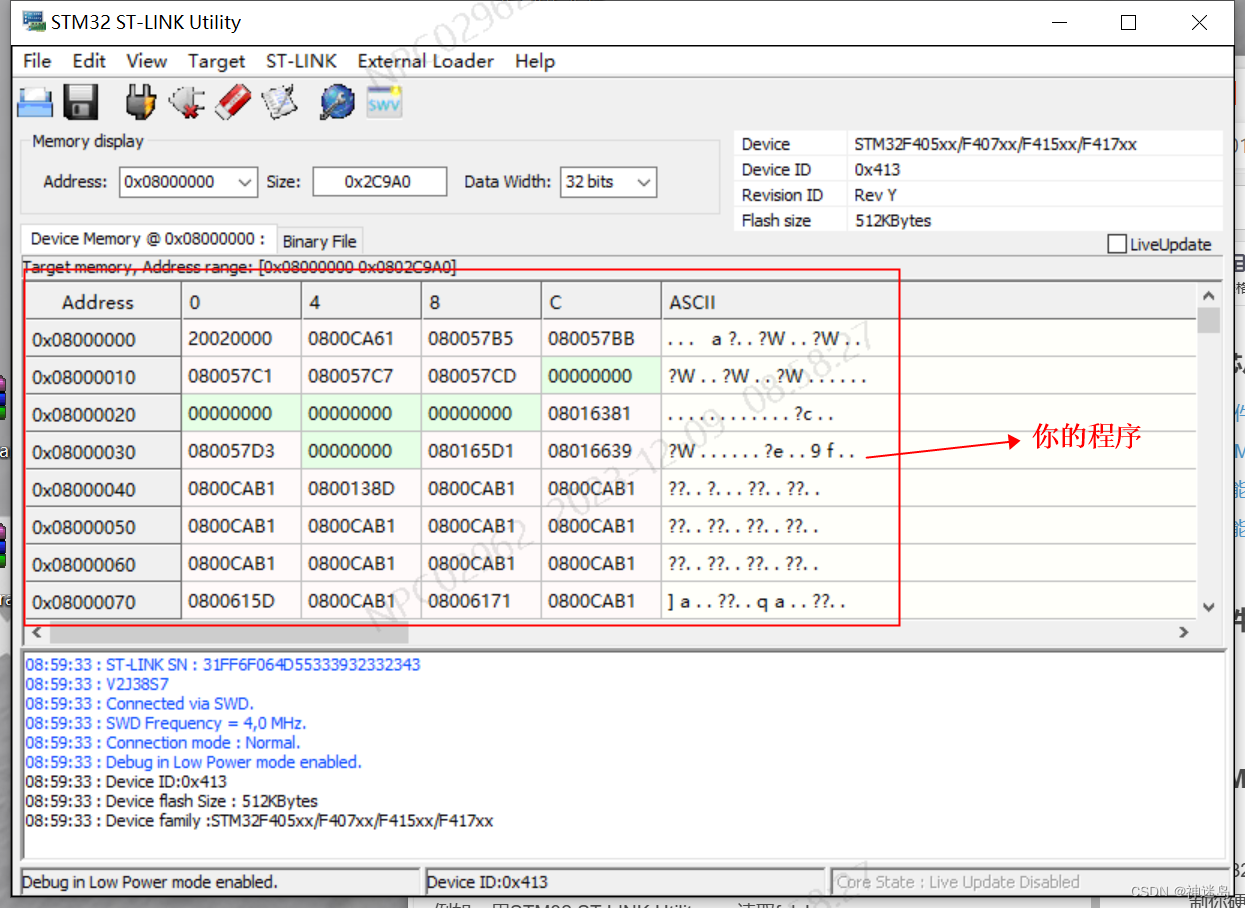Select the cell containing 080057BB
Viewport: 1245px width, 908px height.
[x=601, y=339]
